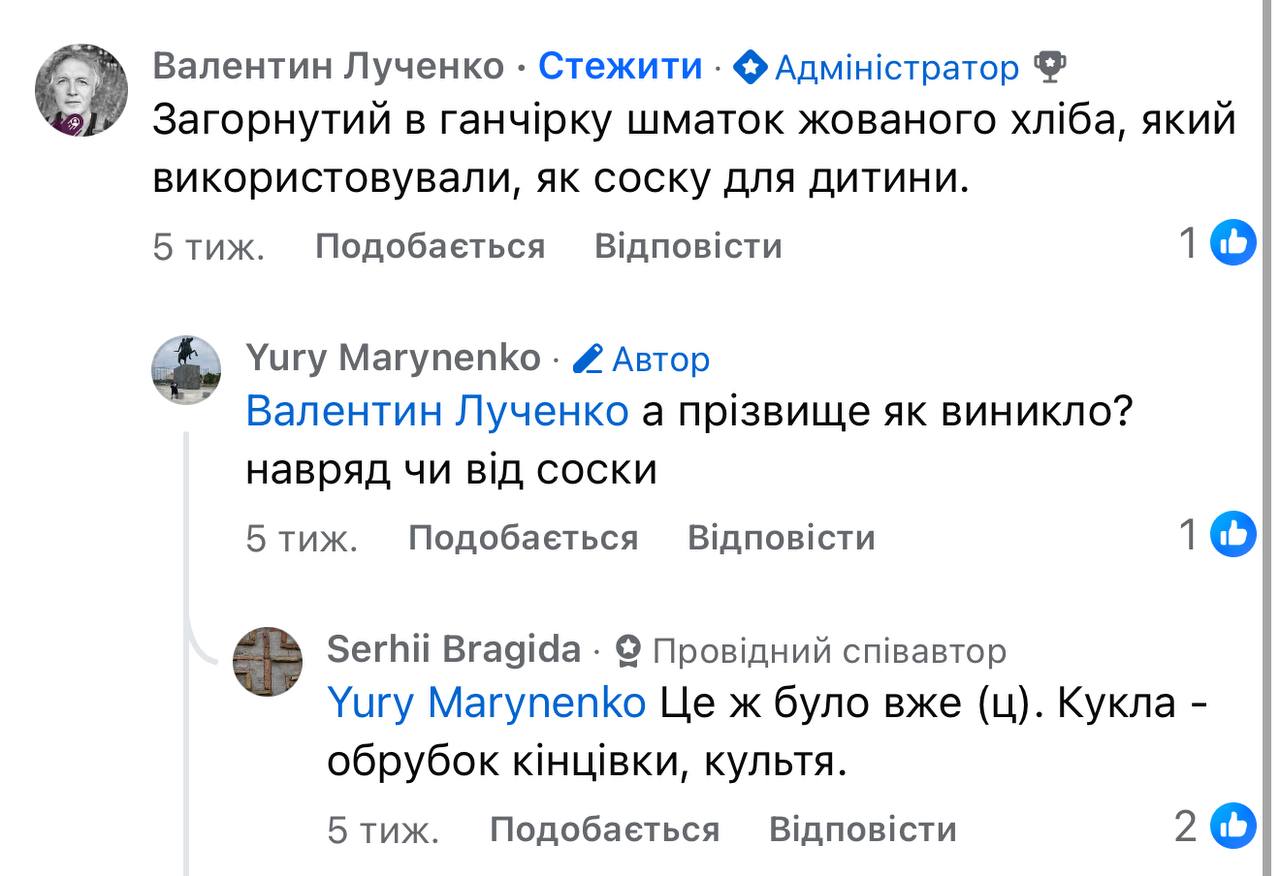Open Serhii Bragida's profile name link
The width and height of the screenshot is (1280, 876).
453,650
